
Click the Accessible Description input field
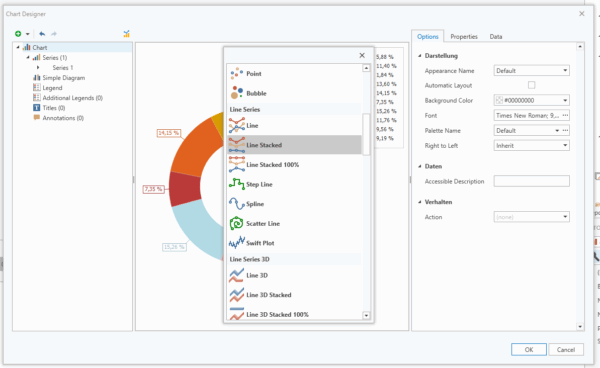tap(532, 181)
